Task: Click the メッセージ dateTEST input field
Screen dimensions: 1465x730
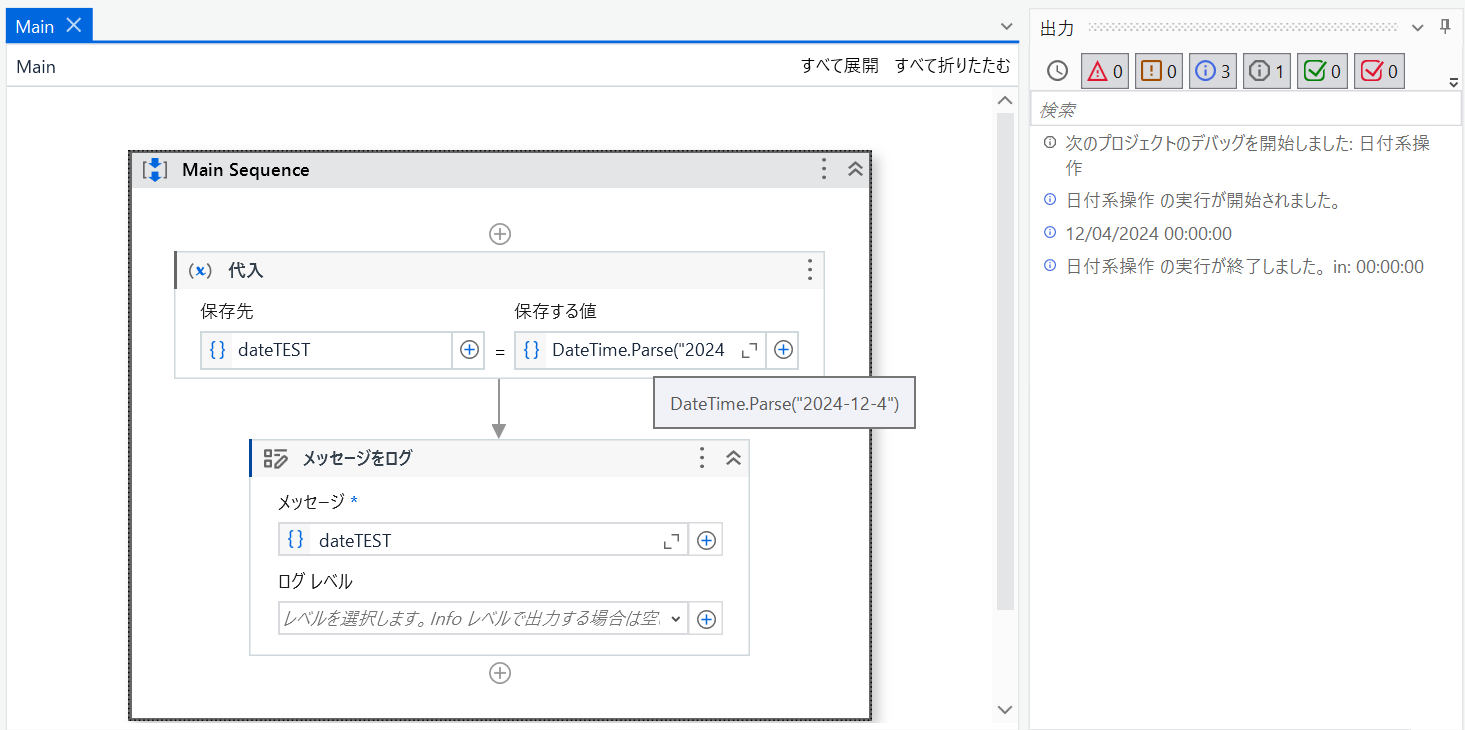Action: click(x=483, y=540)
